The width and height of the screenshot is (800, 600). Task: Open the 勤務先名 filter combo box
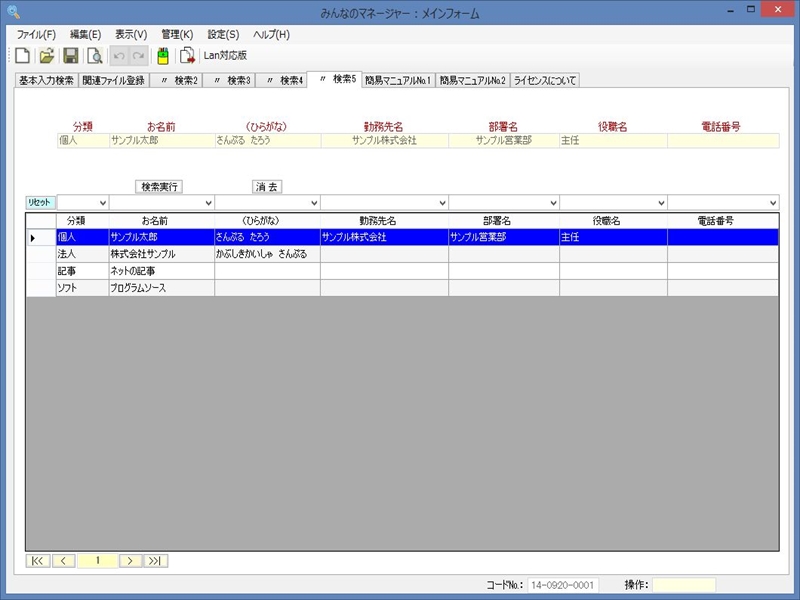442,203
